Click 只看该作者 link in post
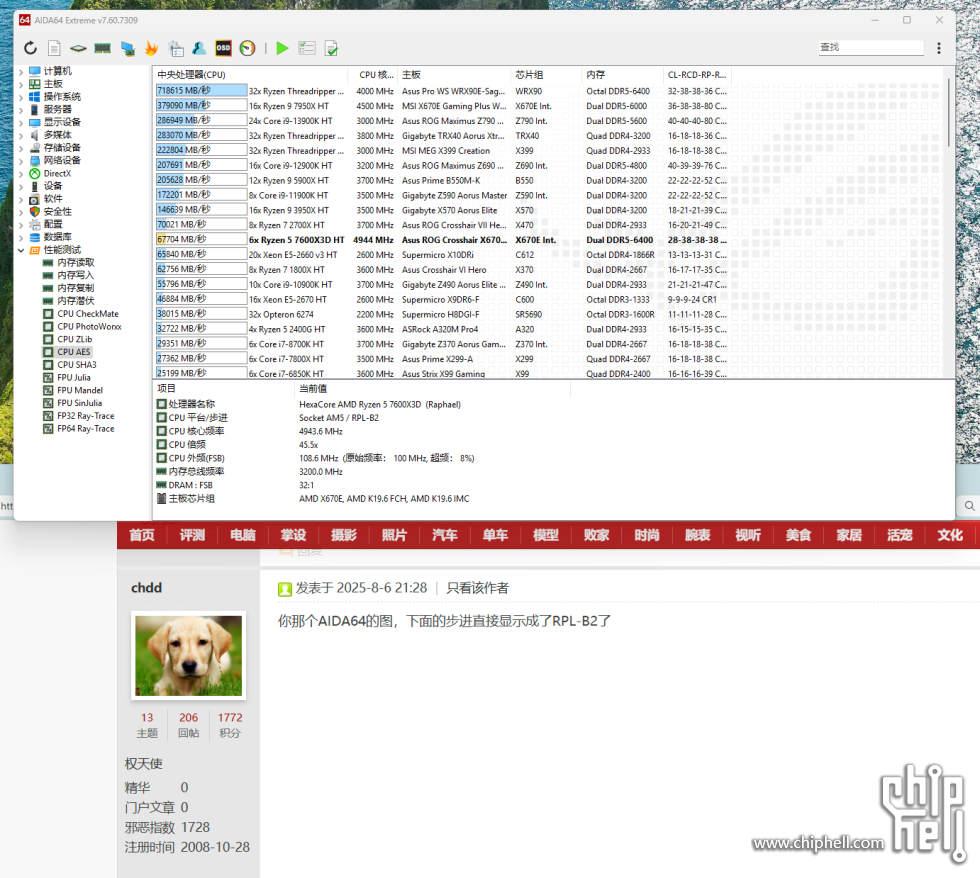The height and width of the screenshot is (878, 980). (478, 588)
